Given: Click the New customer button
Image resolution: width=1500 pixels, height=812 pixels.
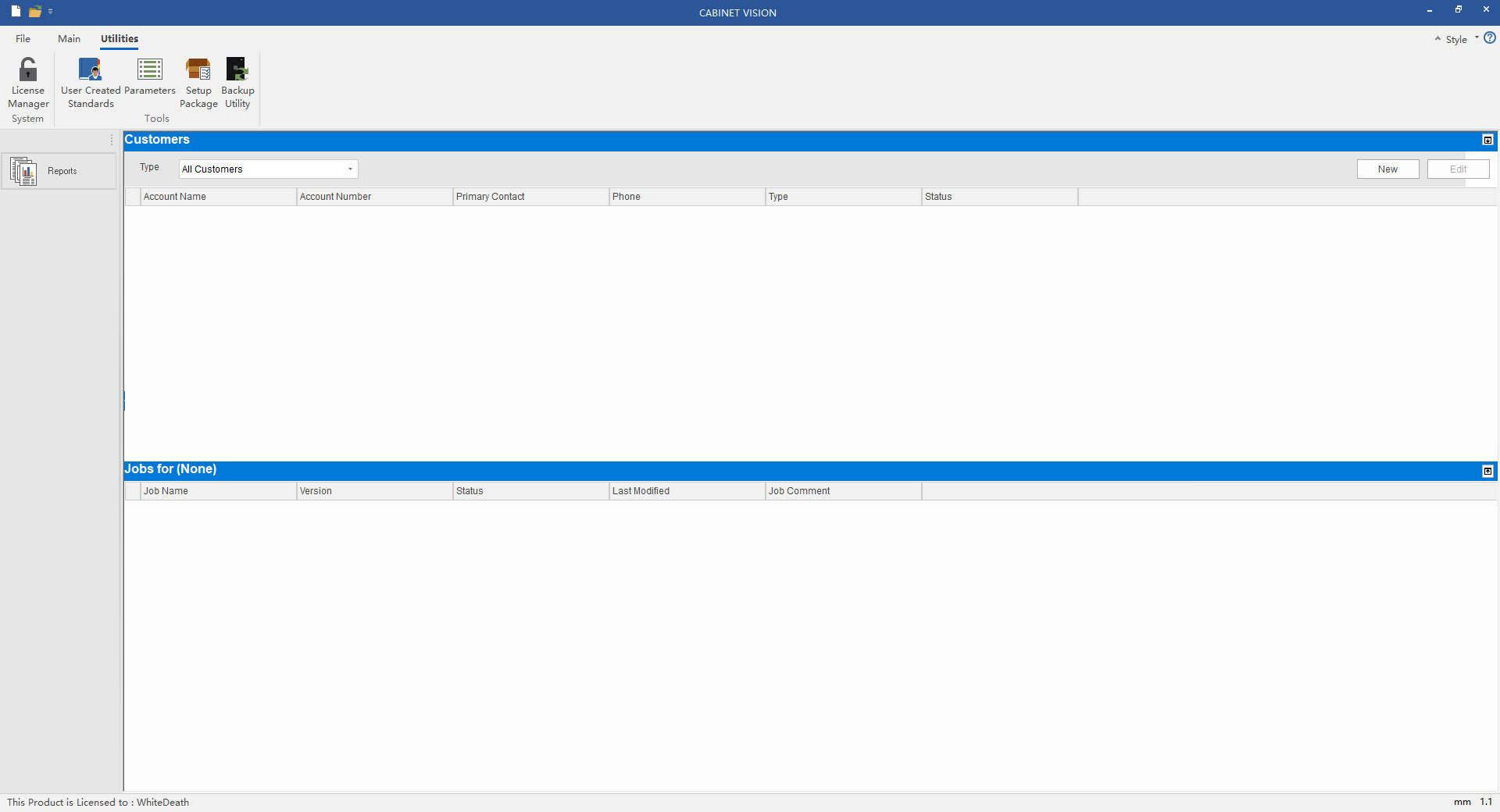Looking at the screenshot, I should tap(1387, 169).
